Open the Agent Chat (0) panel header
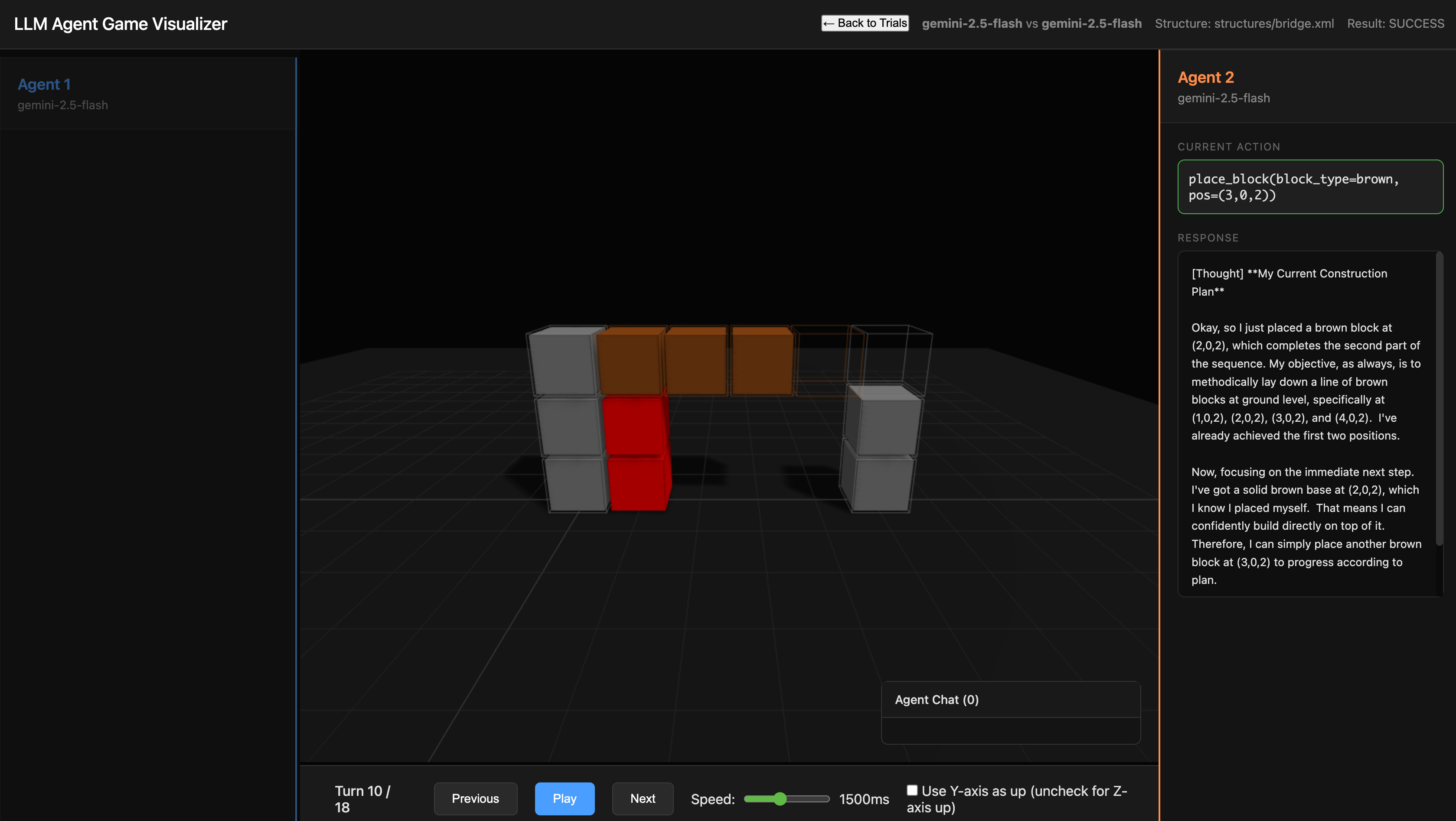 click(1011, 700)
